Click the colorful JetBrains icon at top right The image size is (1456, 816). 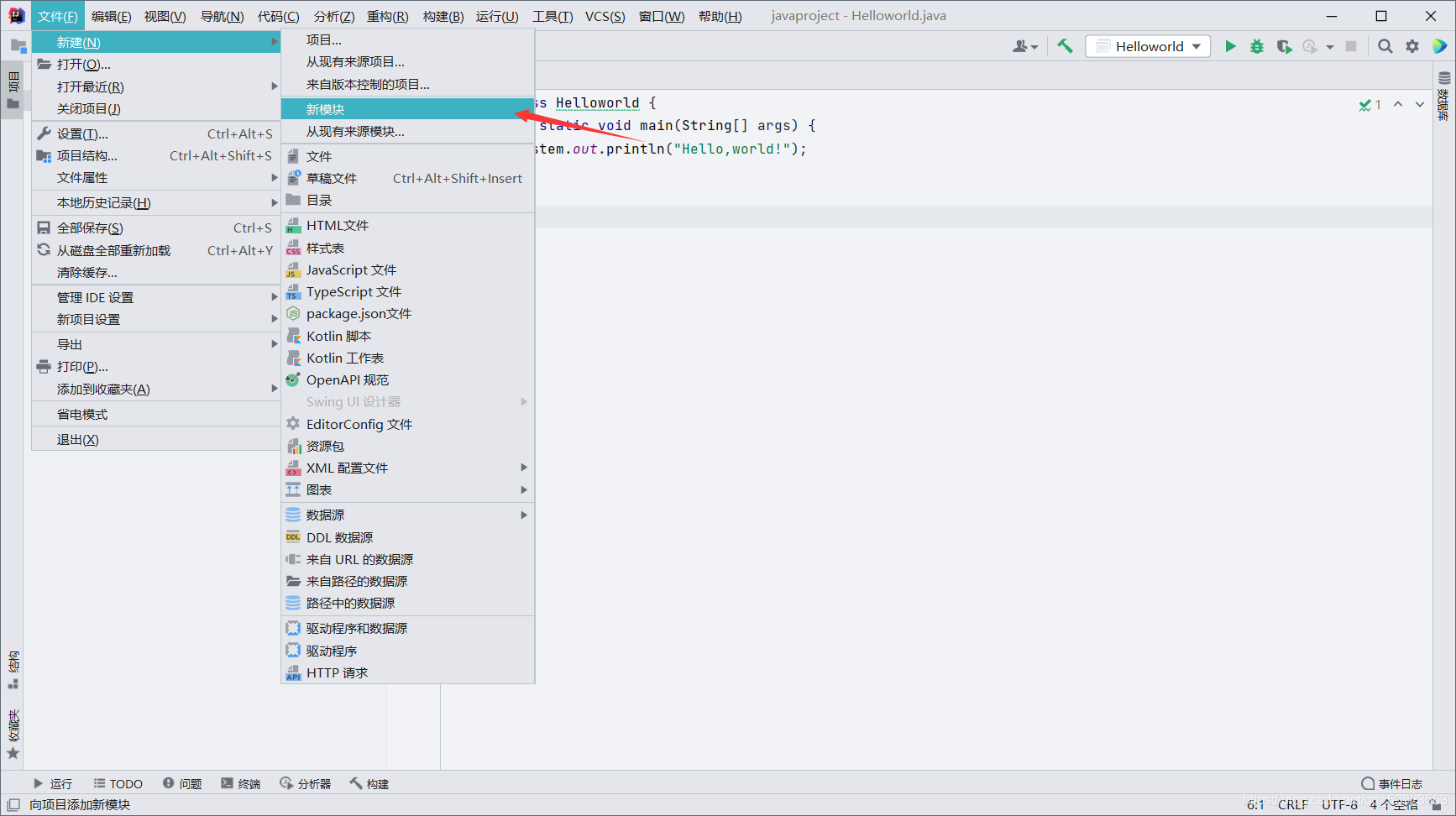pos(1440,46)
